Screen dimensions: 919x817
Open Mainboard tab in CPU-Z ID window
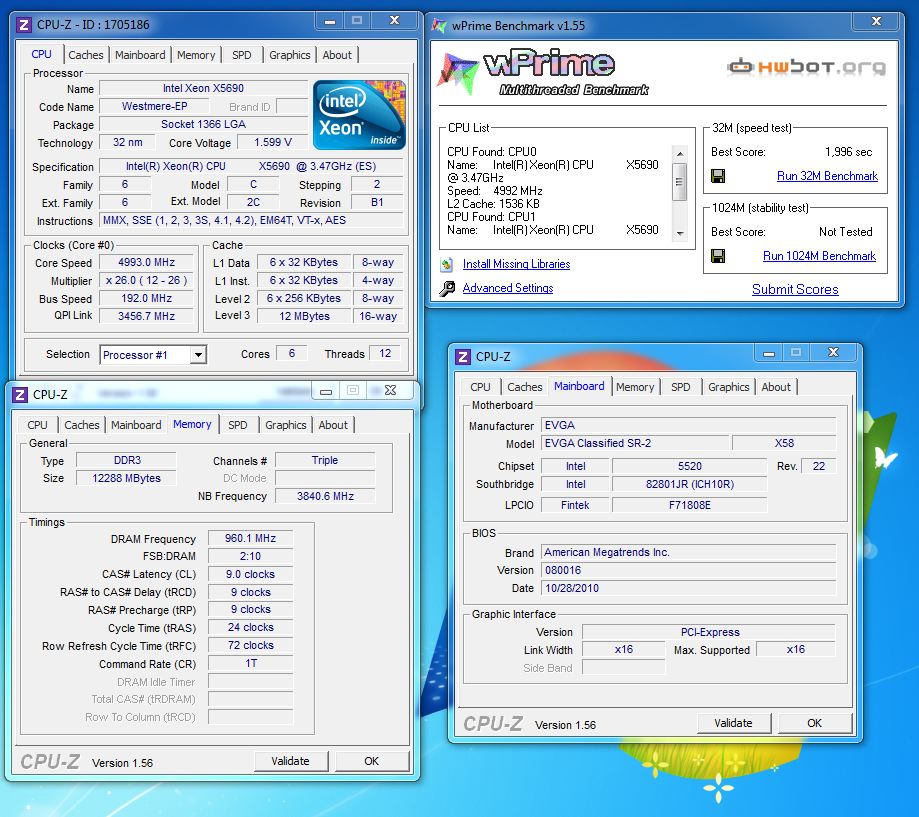pos(140,55)
